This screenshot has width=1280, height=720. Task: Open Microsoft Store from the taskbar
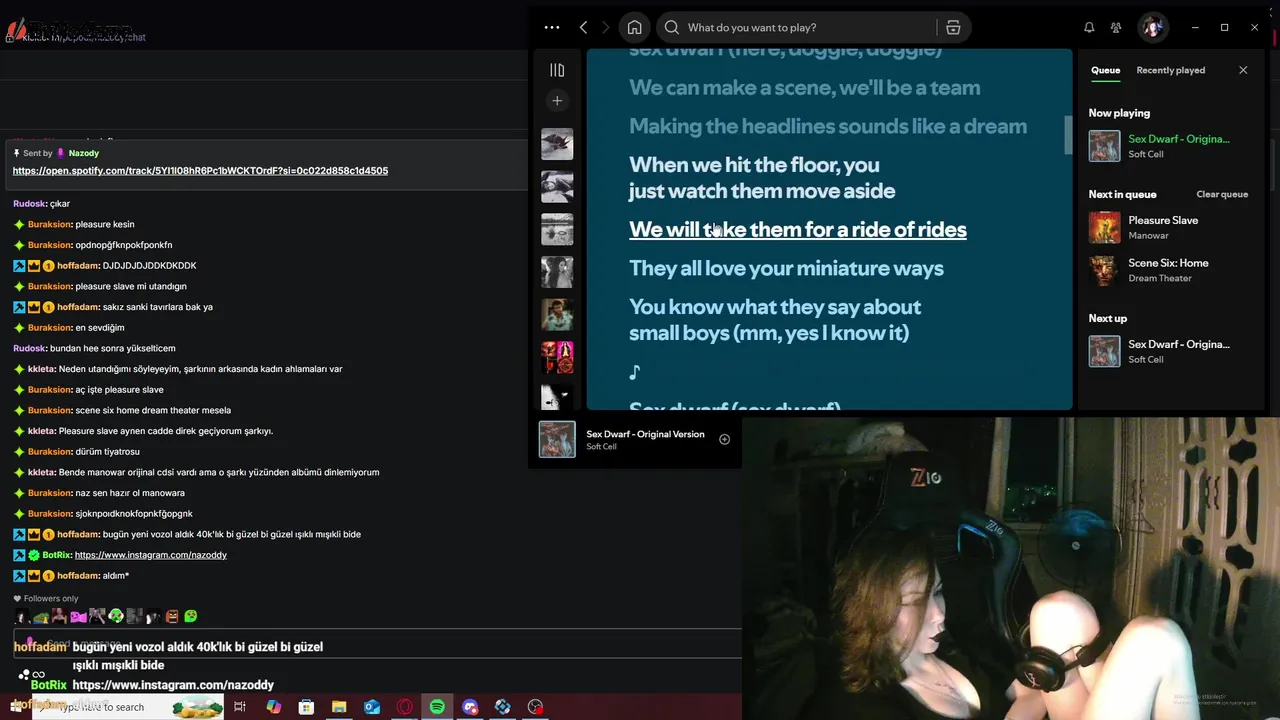[x=306, y=707]
